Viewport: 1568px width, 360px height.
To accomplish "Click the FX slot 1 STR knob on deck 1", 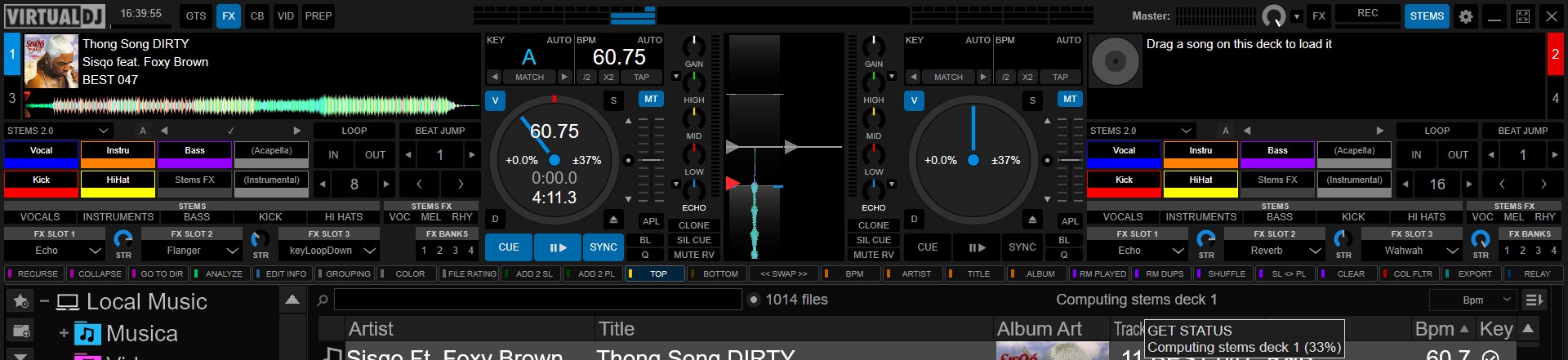I will (x=123, y=239).
